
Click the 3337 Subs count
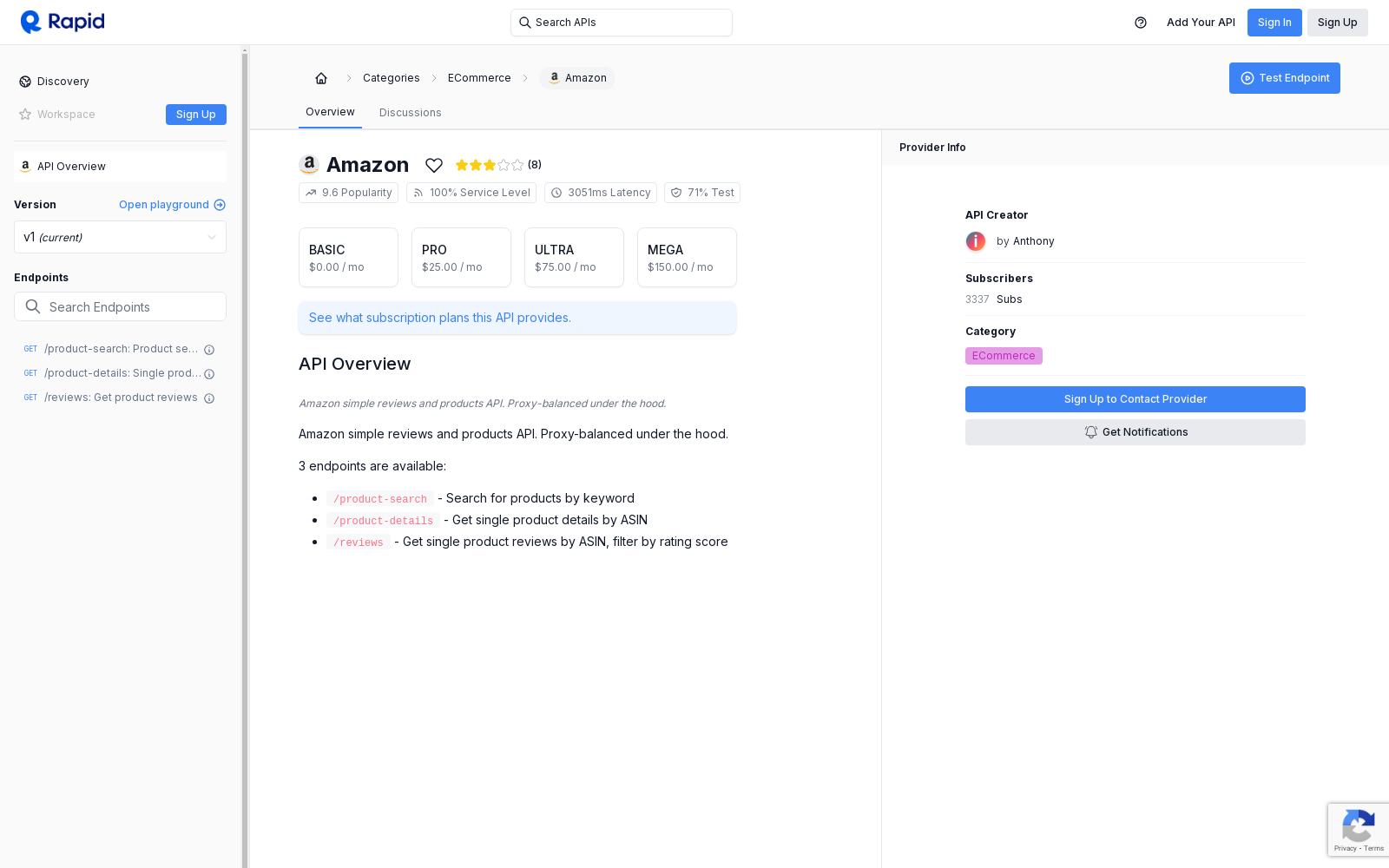tap(994, 299)
